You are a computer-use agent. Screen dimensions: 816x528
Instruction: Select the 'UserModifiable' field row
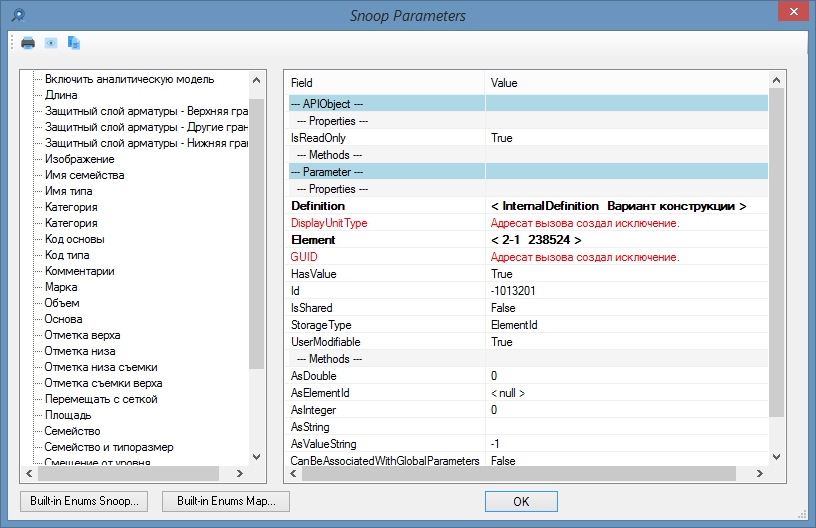[x=528, y=342]
